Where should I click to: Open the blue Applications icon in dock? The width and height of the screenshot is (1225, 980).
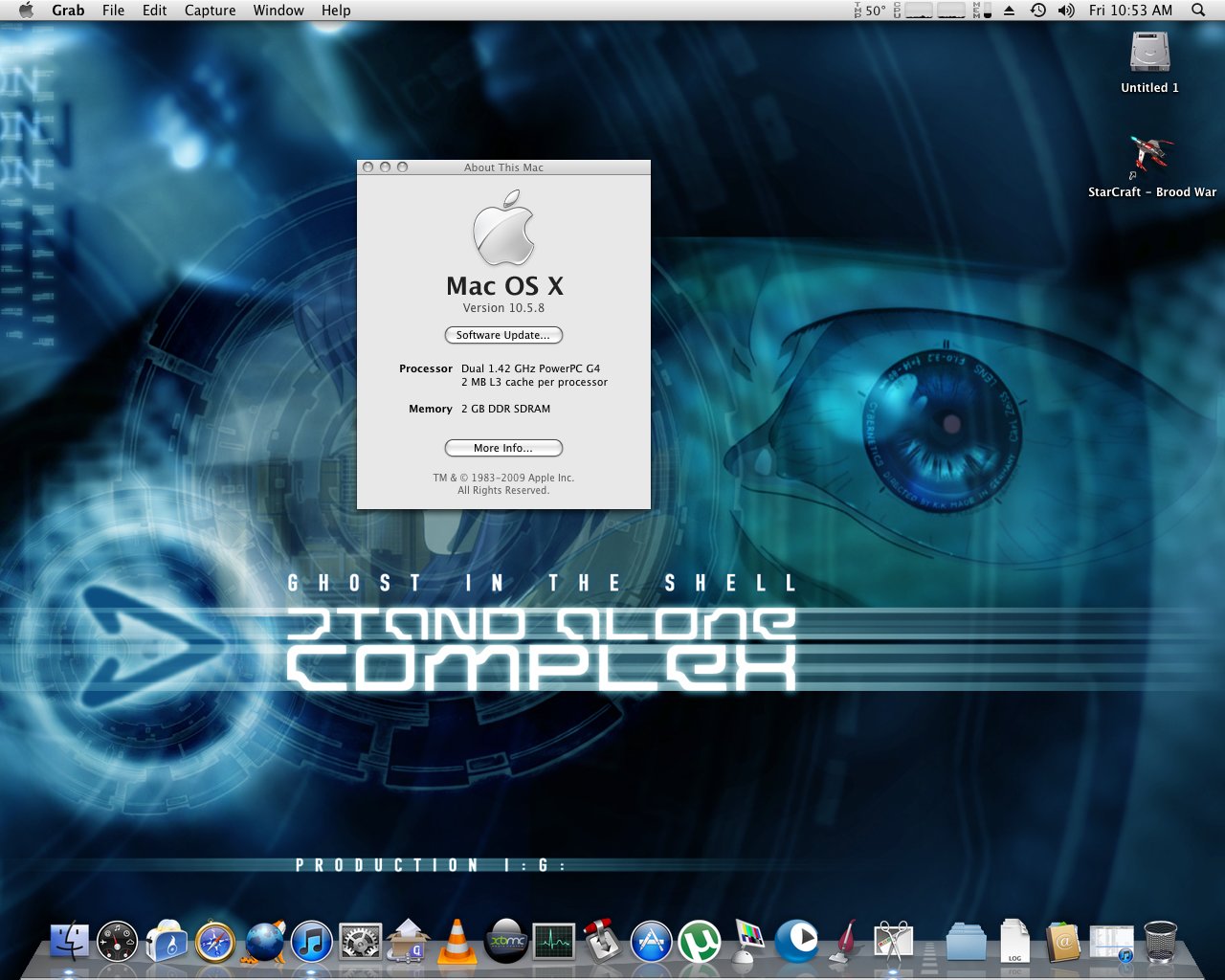pyautogui.click(x=652, y=943)
